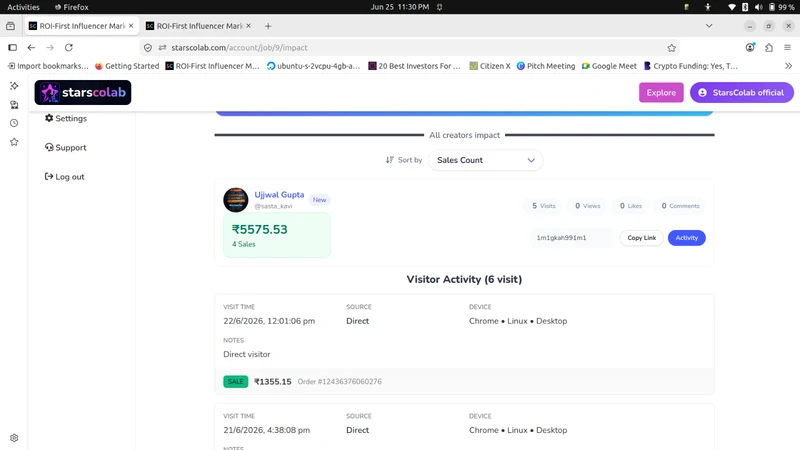
Task: Open the volume speaker icon in system tray
Action: coord(759,7)
